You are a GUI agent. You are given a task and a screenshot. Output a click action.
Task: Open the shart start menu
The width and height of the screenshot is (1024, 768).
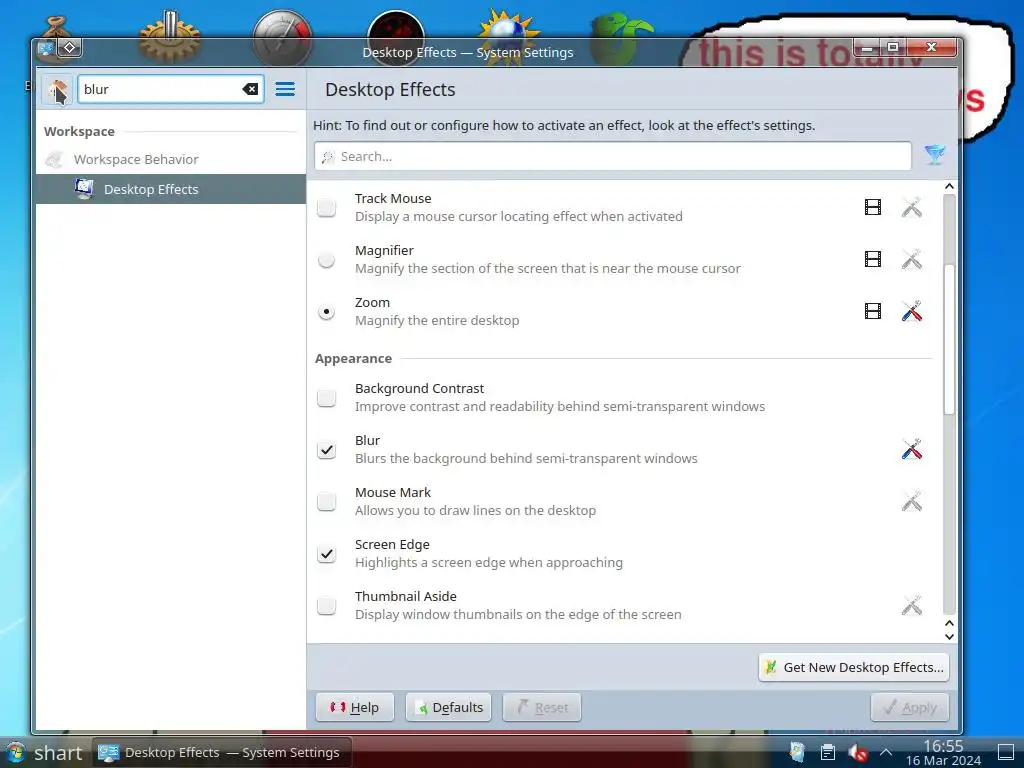[44, 752]
